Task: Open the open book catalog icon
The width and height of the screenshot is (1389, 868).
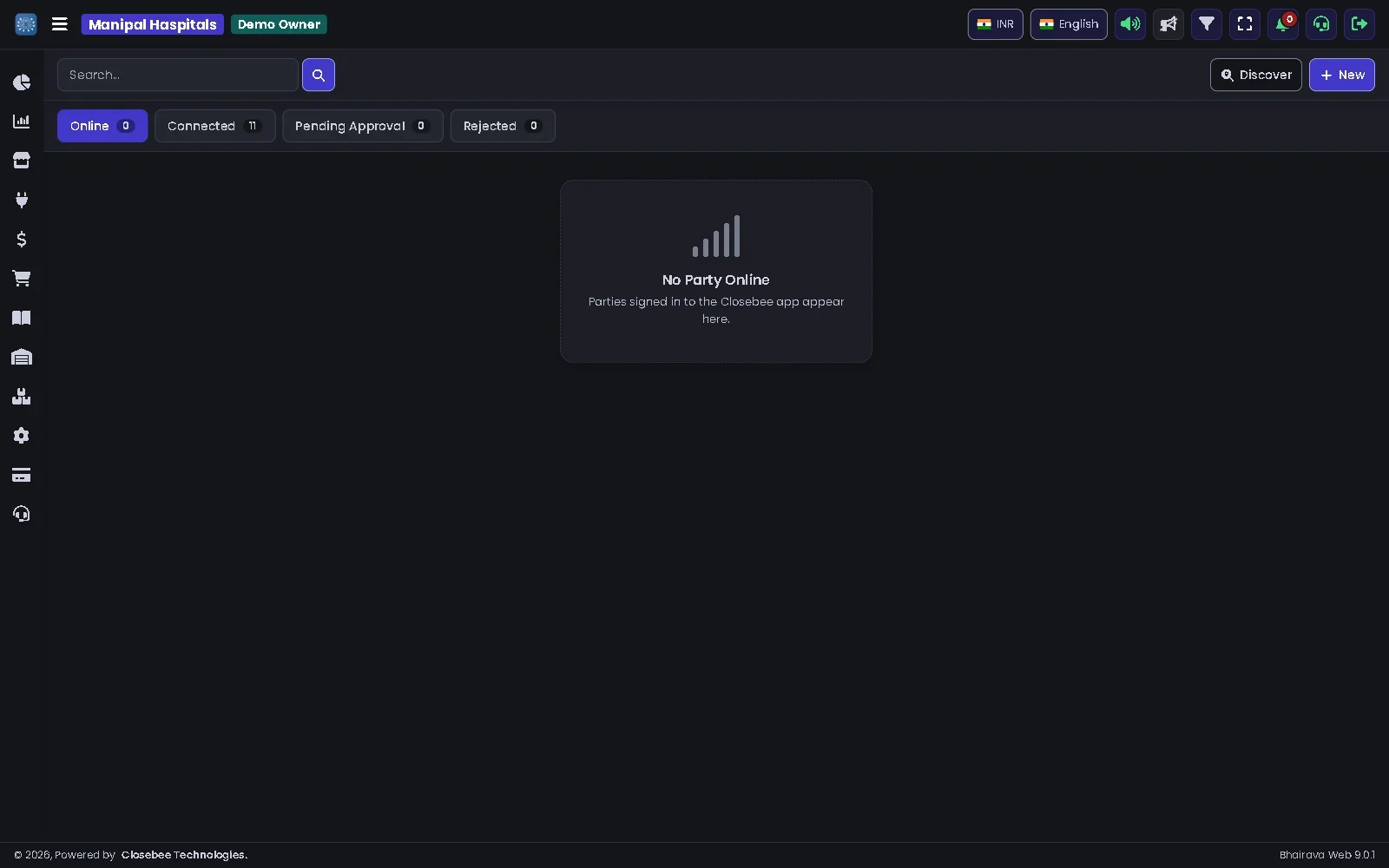Action: pos(22,318)
